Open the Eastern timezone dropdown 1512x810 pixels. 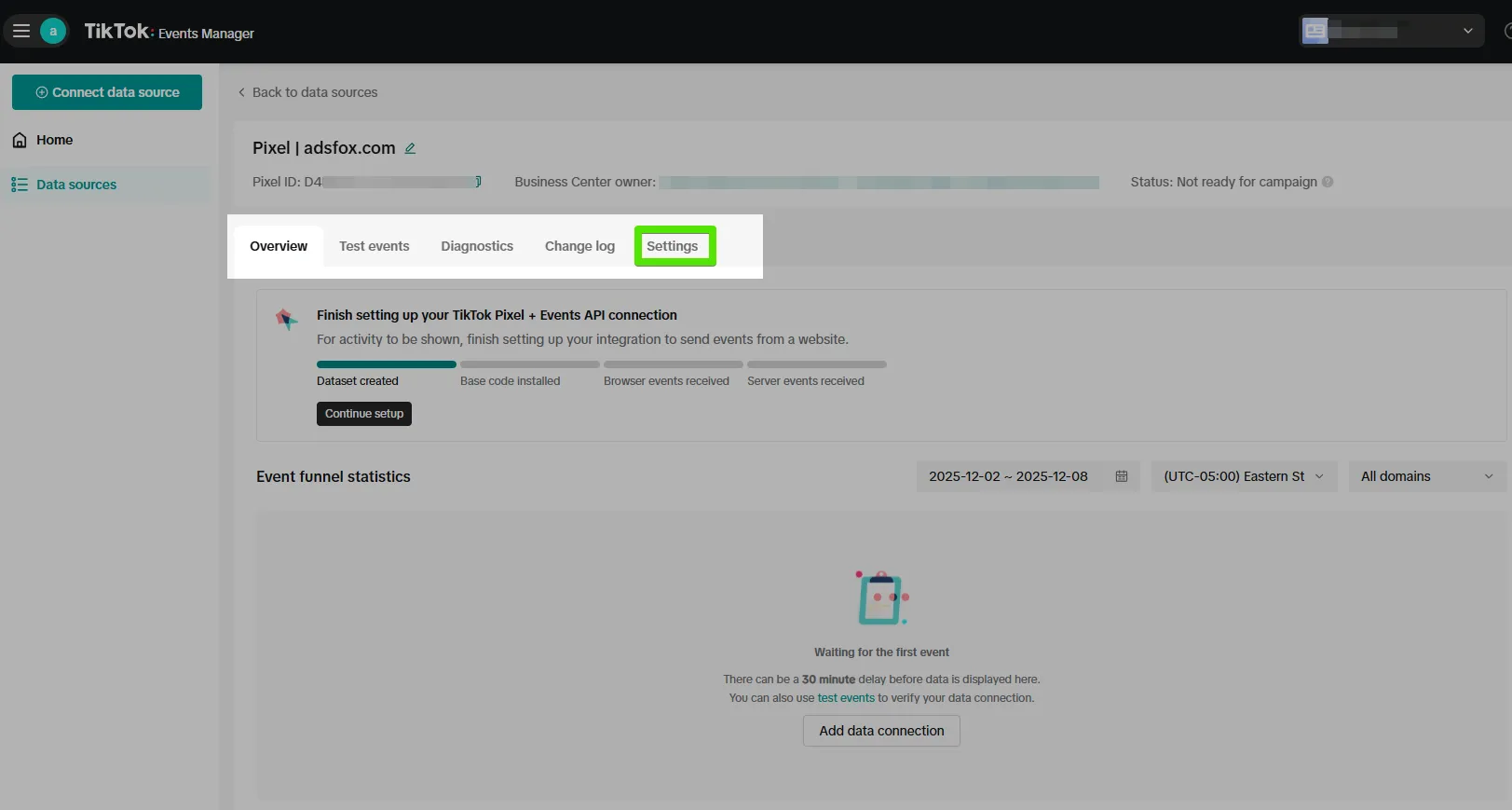(x=1244, y=476)
